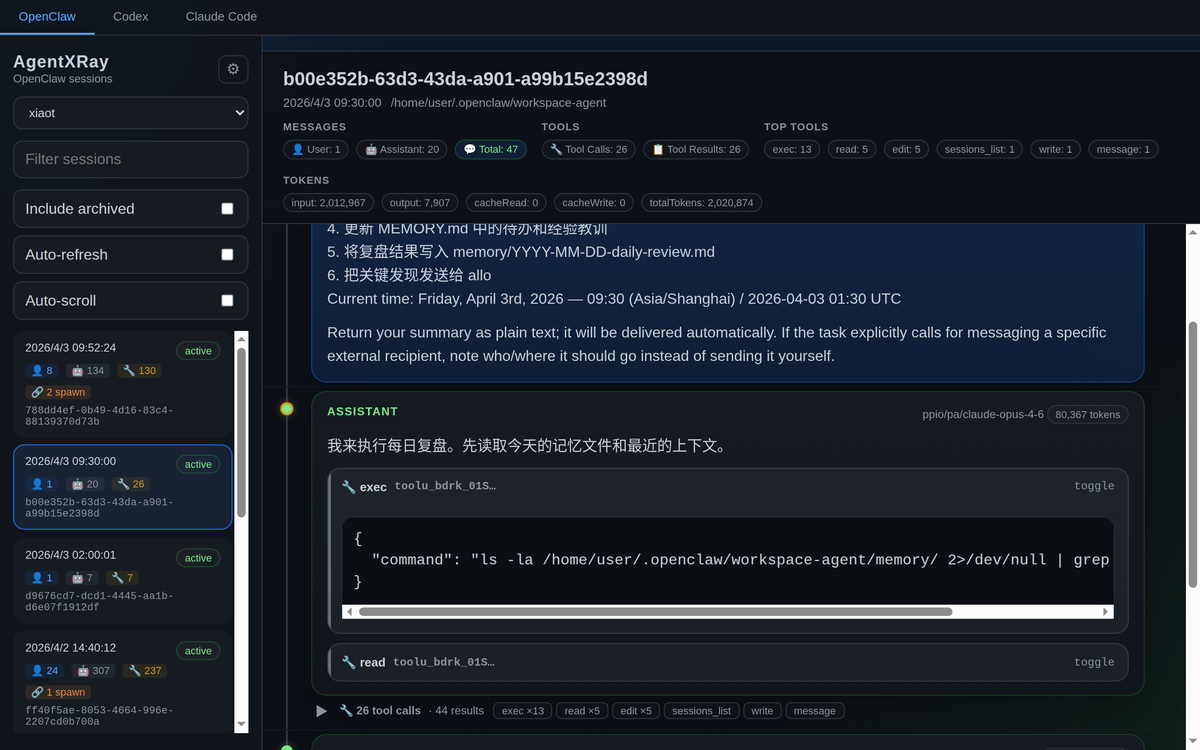This screenshot has height=750, width=1200.
Task: Click the cacheWrite: 0 chip
Action: [593, 203]
